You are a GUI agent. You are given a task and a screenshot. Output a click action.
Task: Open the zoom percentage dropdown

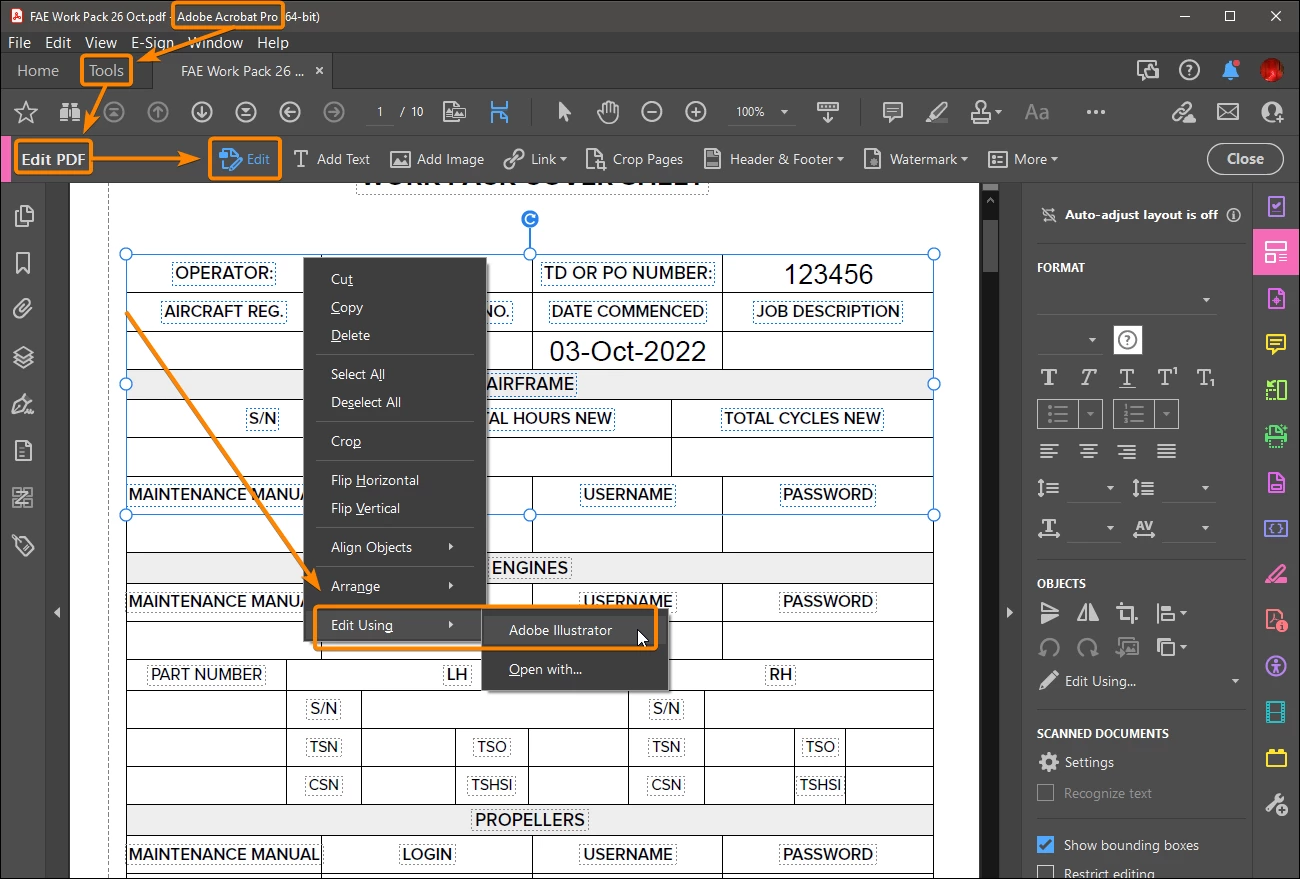click(x=784, y=112)
